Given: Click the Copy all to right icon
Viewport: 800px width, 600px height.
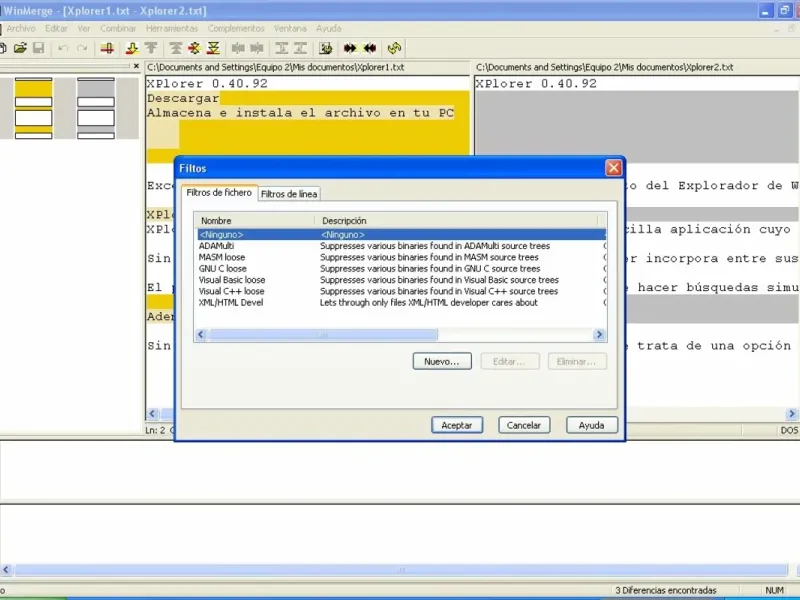Looking at the screenshot, I should 350,48.
